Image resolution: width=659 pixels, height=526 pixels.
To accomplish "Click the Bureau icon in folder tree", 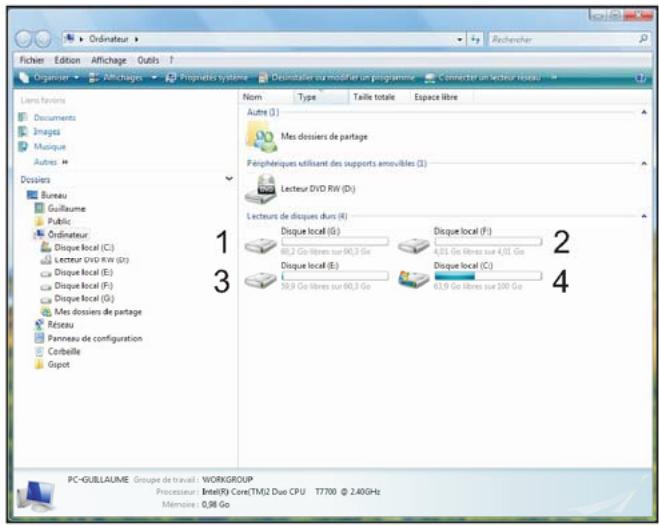I will 32,195.
